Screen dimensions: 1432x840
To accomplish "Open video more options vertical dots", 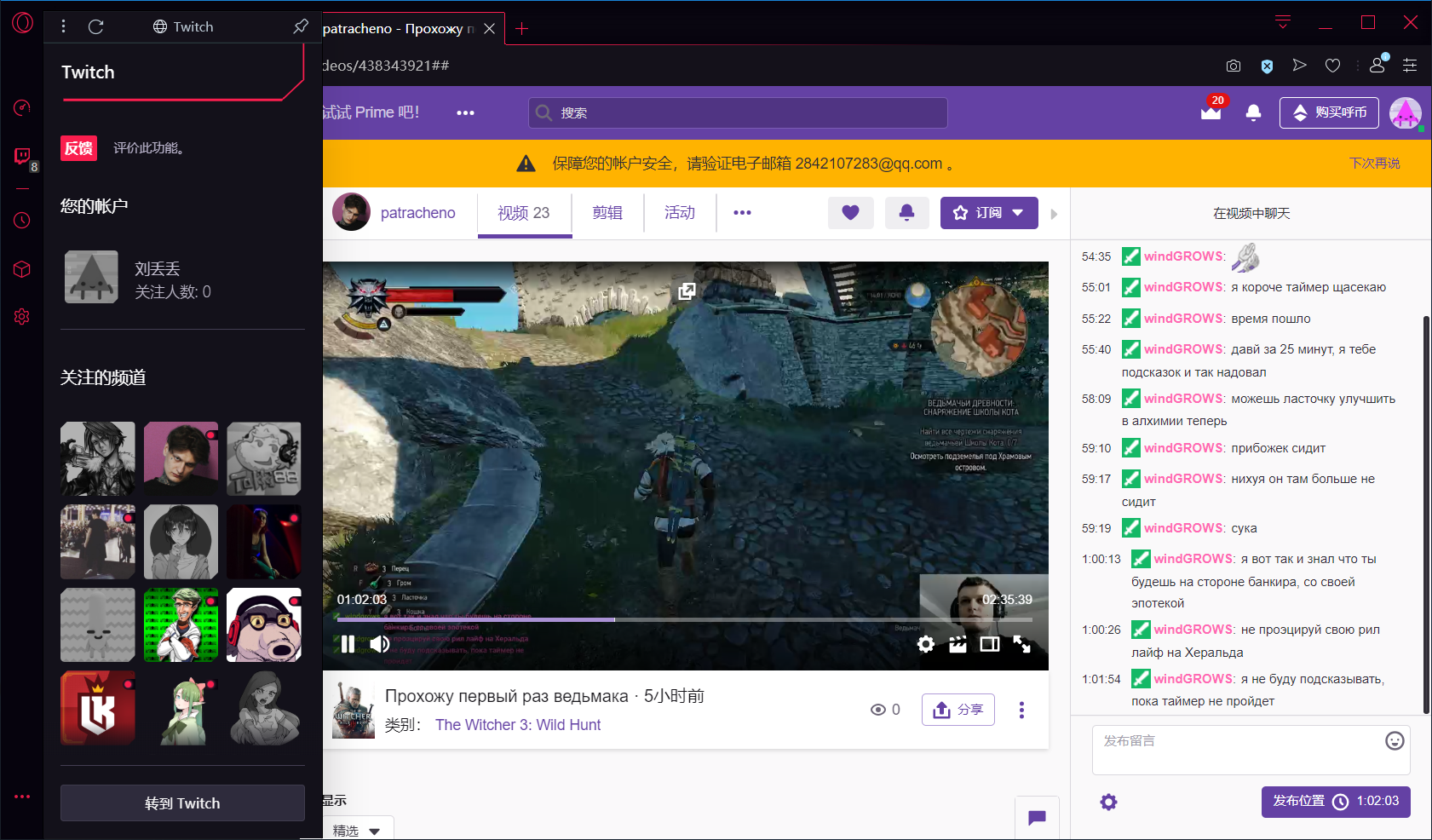I will pyautogui.click(x=1022, y=710).
